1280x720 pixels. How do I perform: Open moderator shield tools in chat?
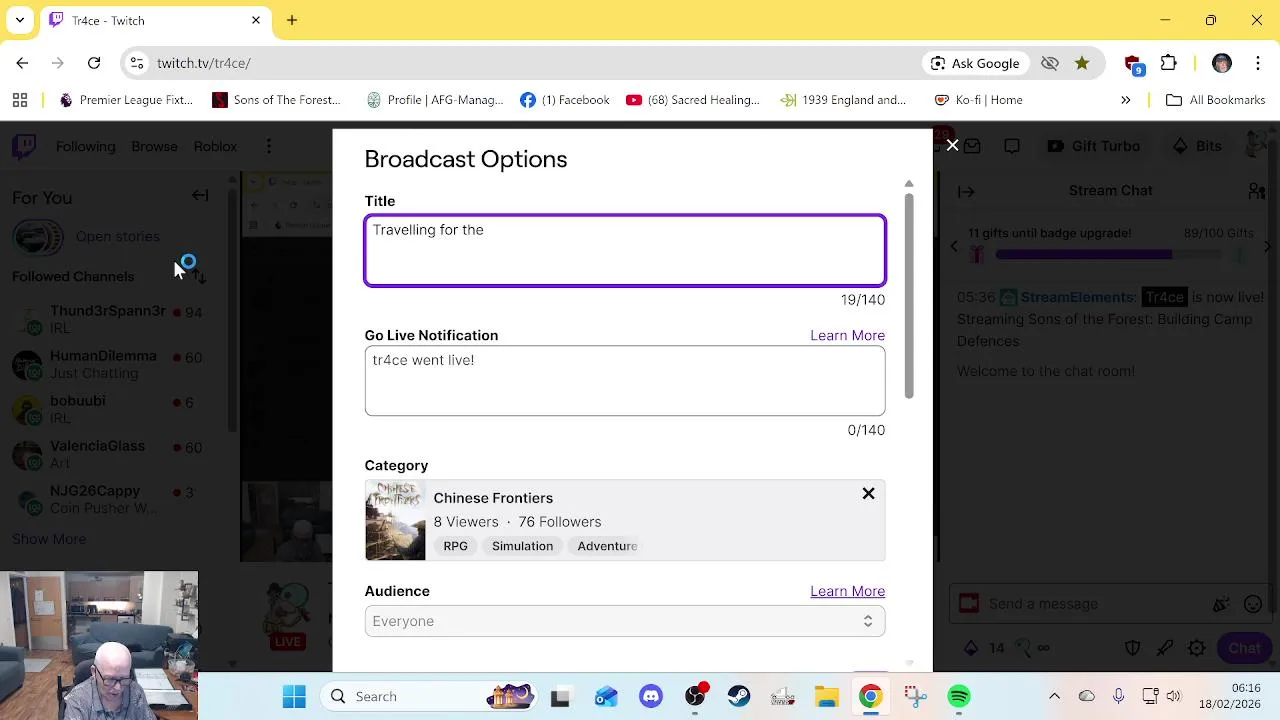[x=1133, y=648]
